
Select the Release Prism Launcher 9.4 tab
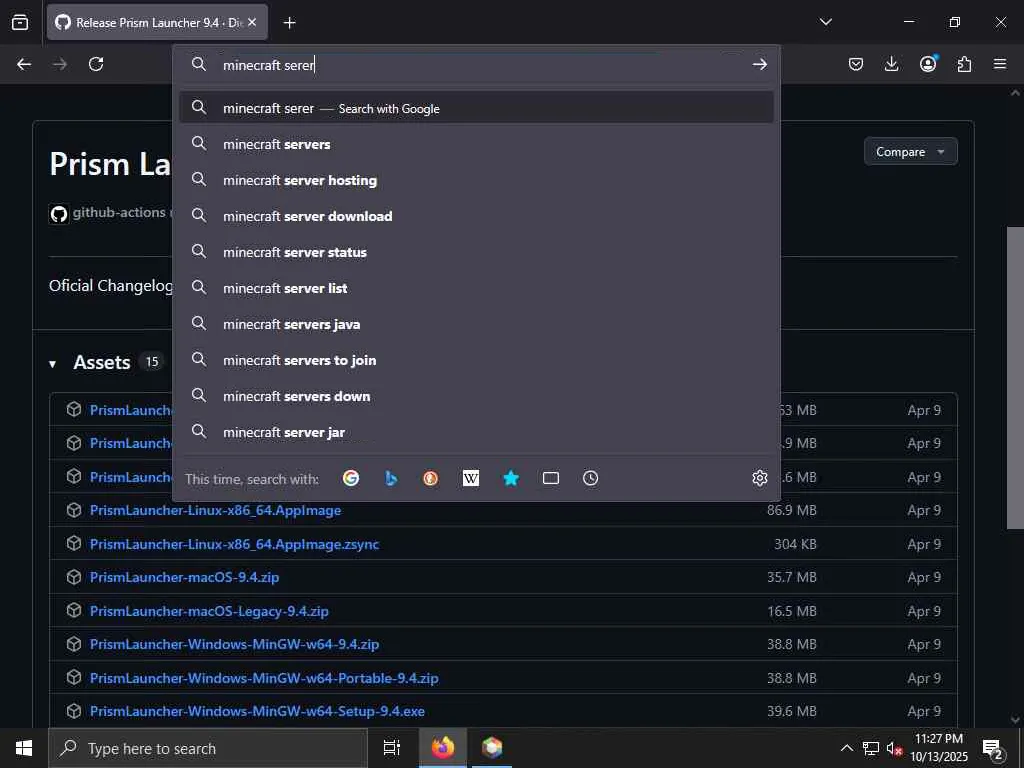157,22
